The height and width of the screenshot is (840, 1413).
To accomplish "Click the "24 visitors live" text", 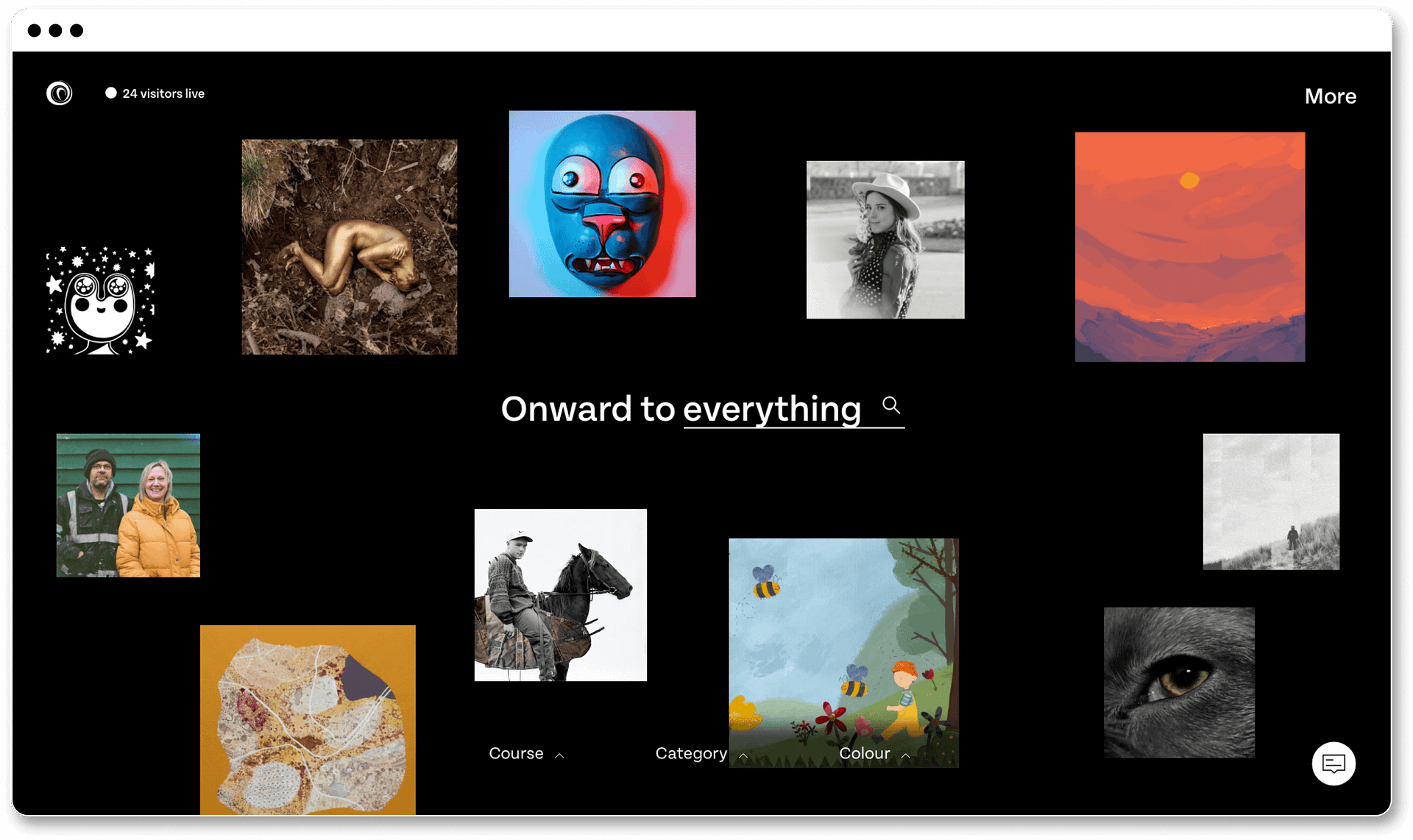I will 163,93.
